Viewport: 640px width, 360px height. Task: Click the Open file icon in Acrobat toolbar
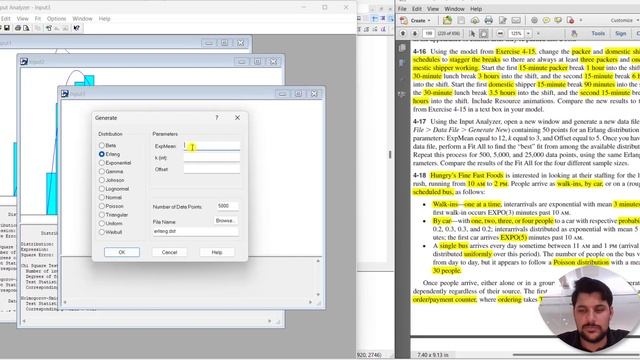447,20
